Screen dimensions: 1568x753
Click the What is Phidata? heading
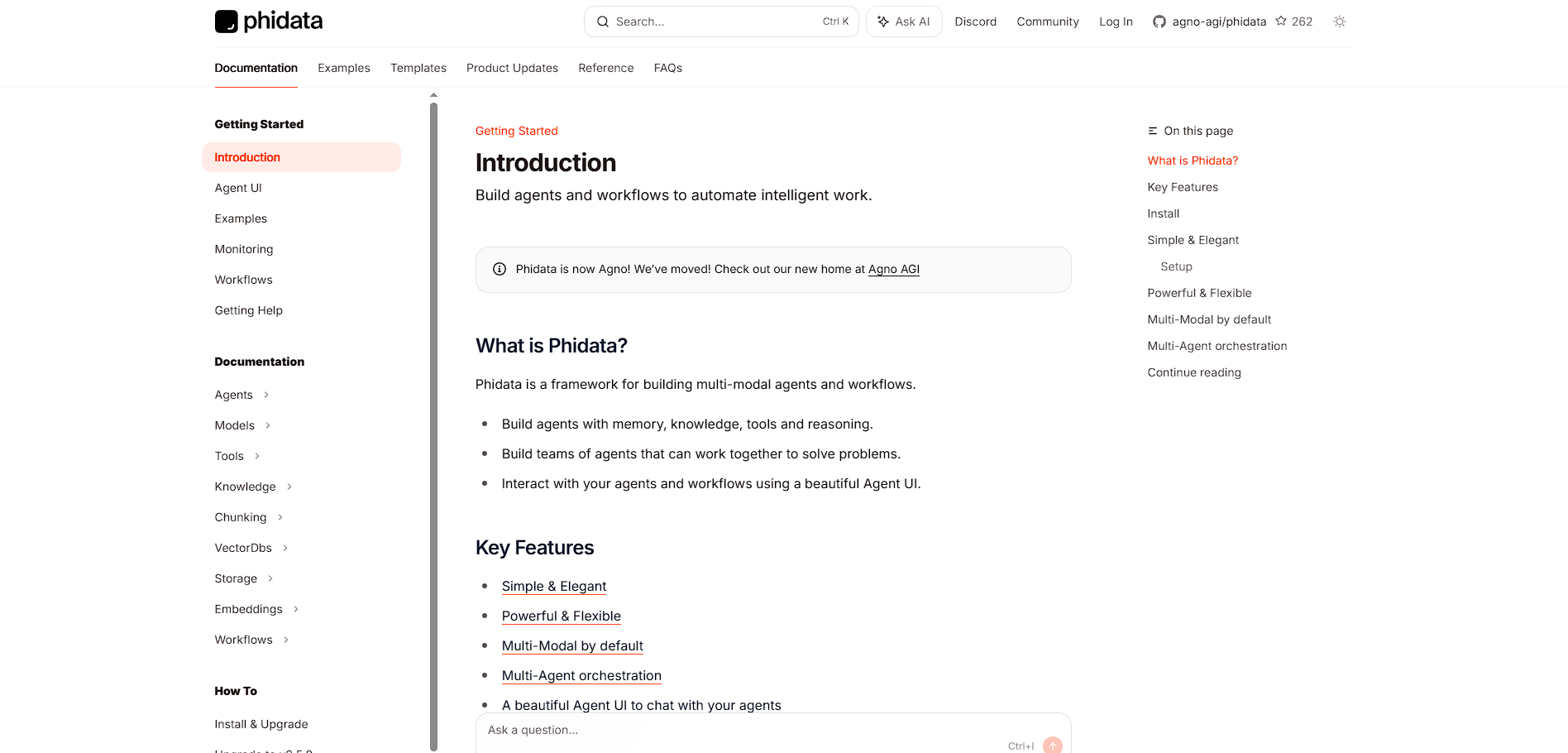pos(552,346)
